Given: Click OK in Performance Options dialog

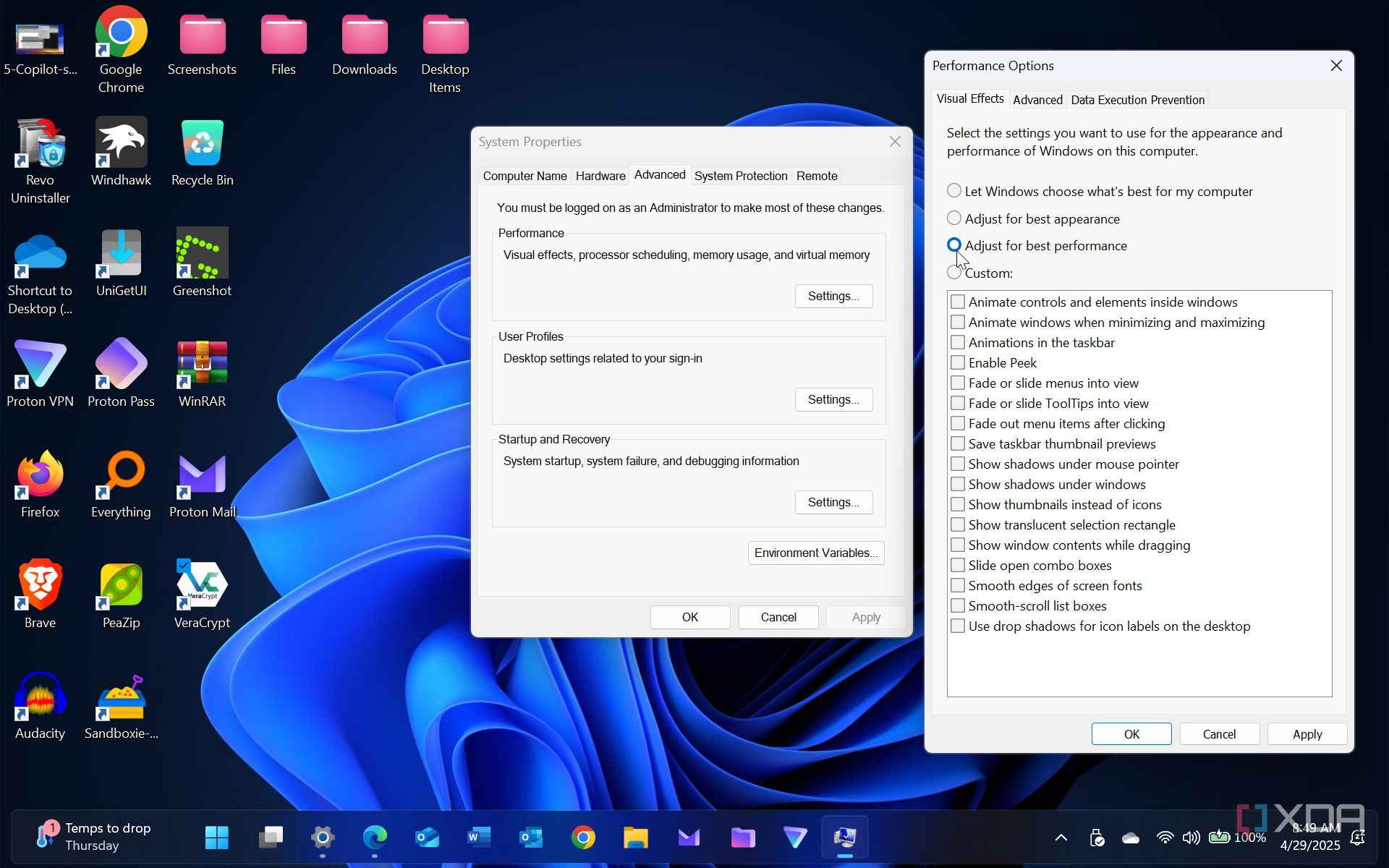Looking at the screenshot, I should coord(1131,734).
